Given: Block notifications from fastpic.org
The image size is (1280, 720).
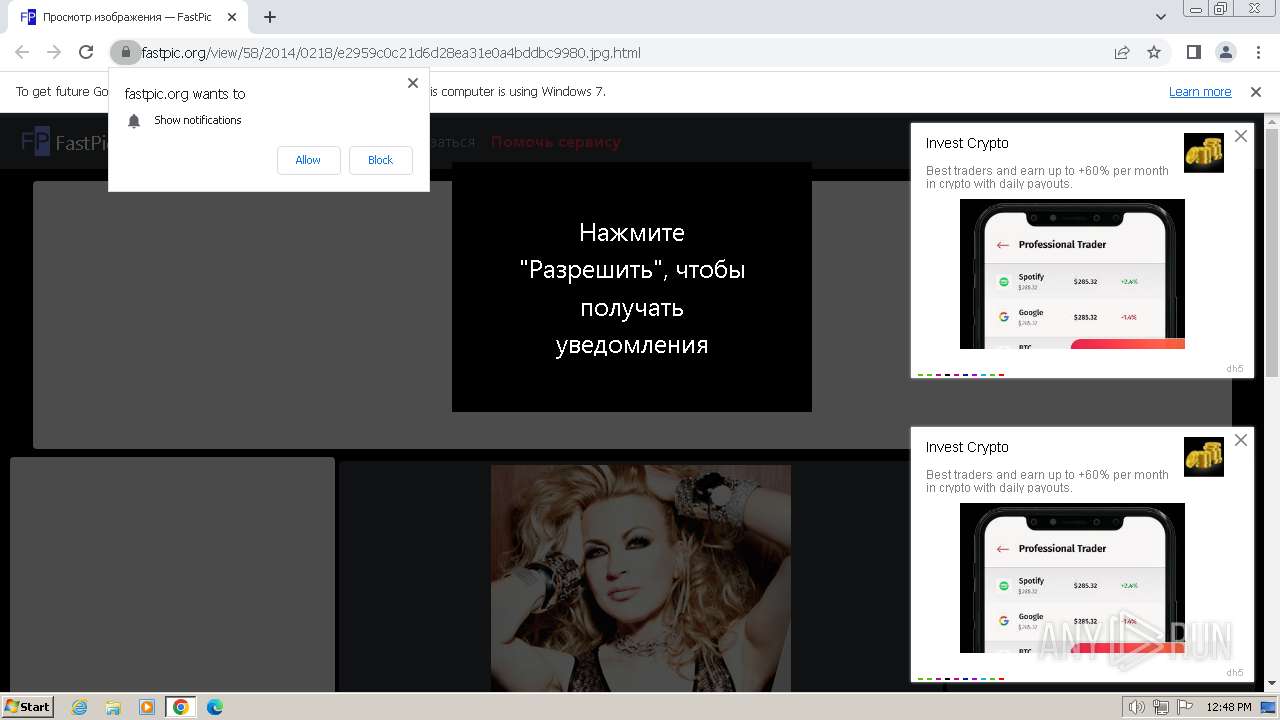Looking at the screenshot, I should (380, 160).
